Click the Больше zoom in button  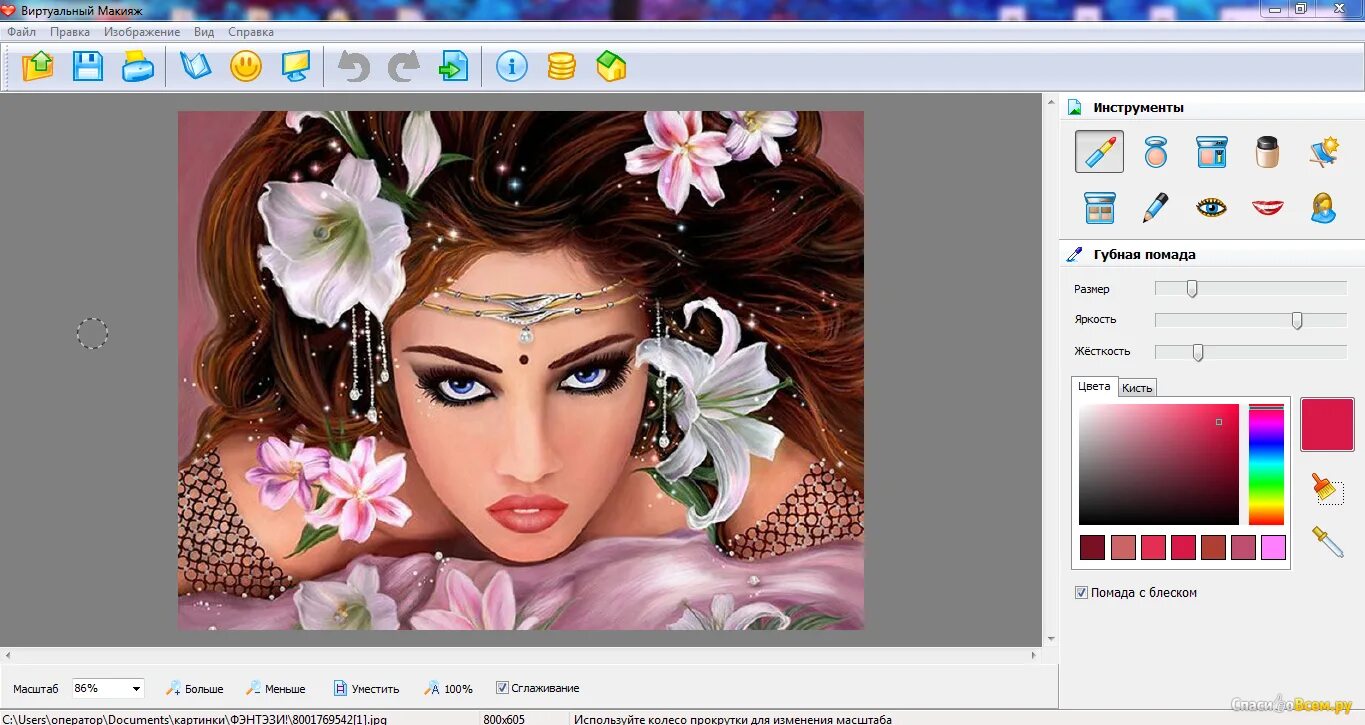coord(195,688)
